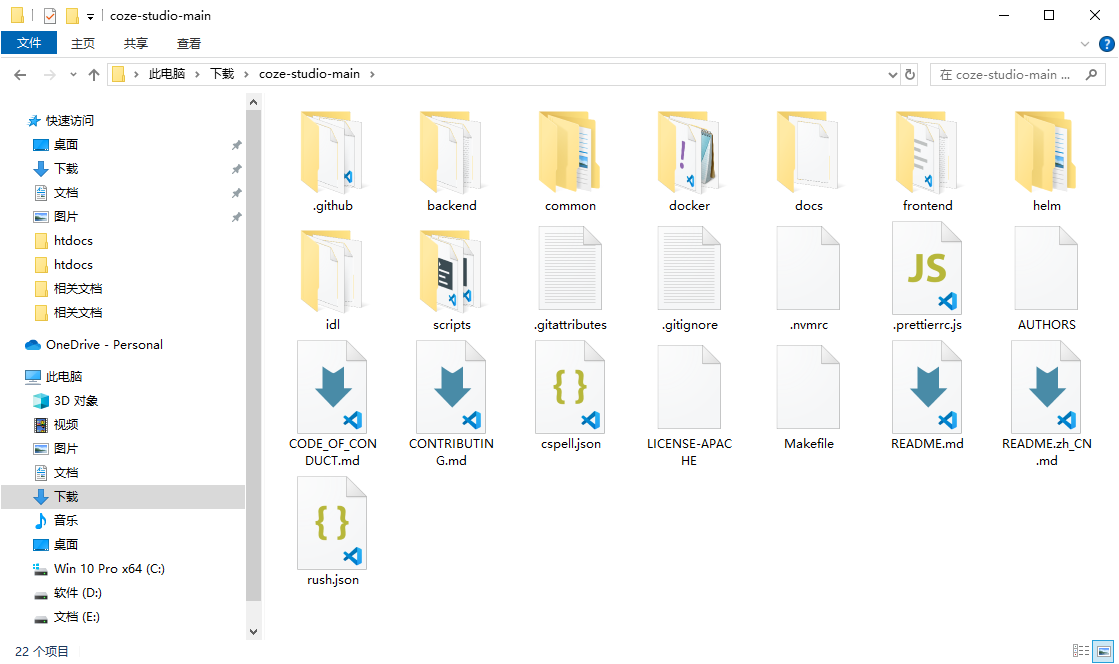The image size is (1119, 664).
Task: Select the README.md file
Action: tap(927, 389)
